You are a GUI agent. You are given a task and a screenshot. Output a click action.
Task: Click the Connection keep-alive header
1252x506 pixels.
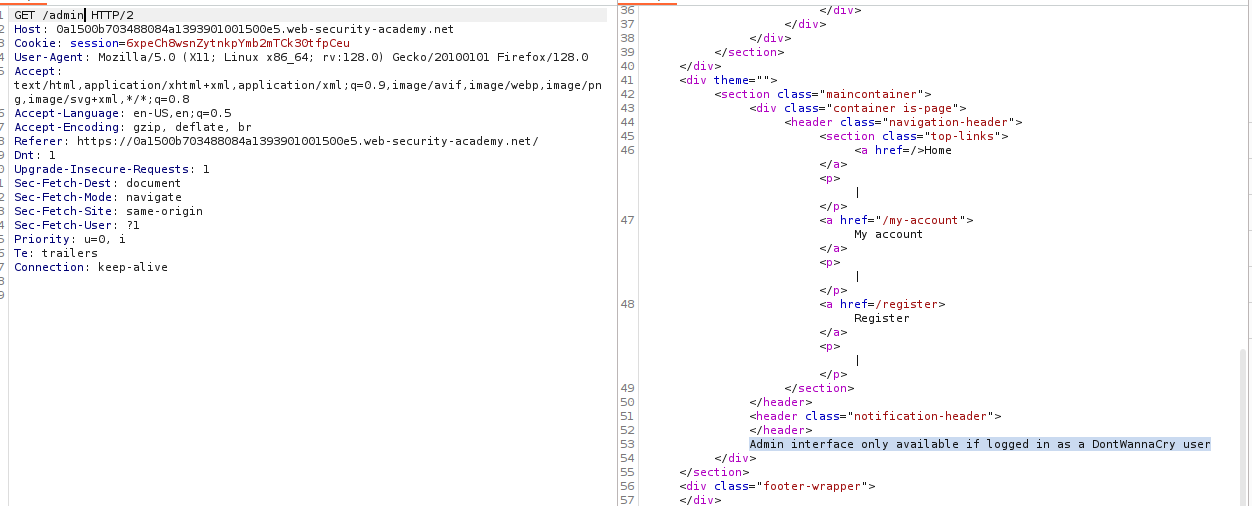[90, 267]
